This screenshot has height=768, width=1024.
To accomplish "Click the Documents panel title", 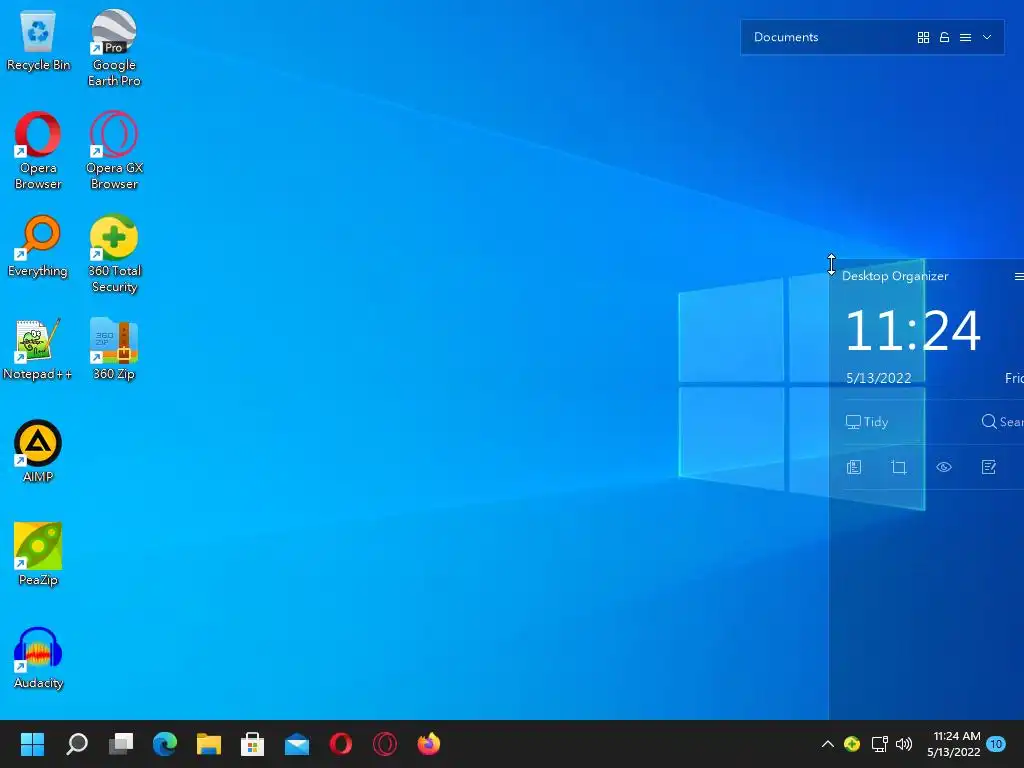I will click(786, 37).
